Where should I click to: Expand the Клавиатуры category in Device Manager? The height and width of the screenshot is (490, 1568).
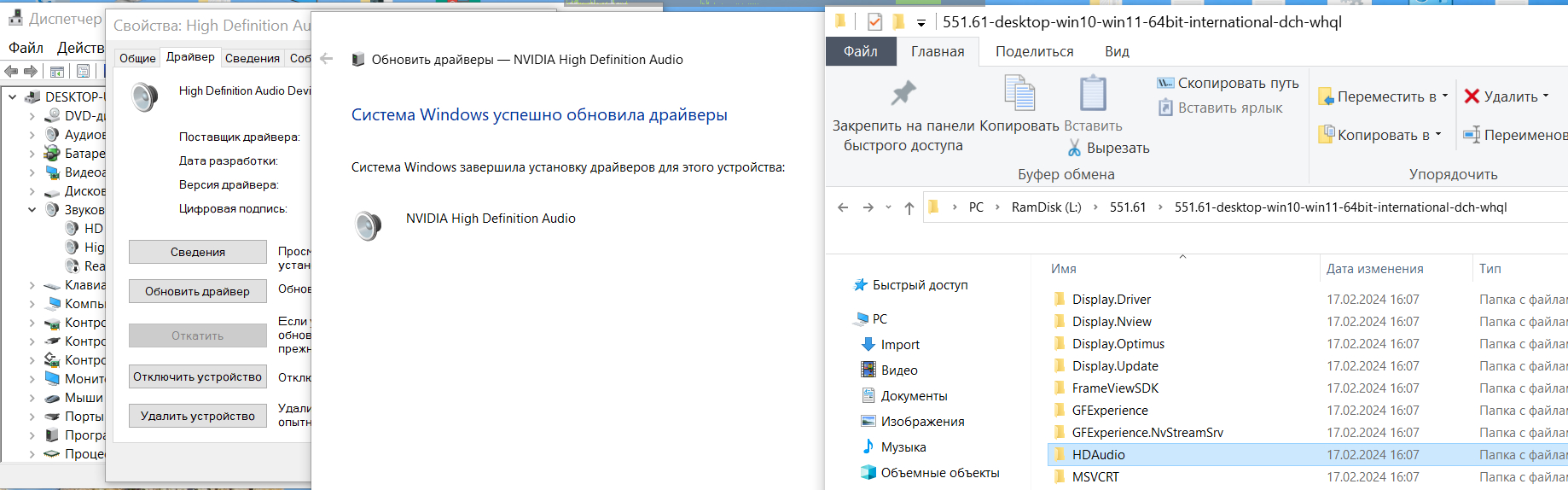(x=32, y=285)
